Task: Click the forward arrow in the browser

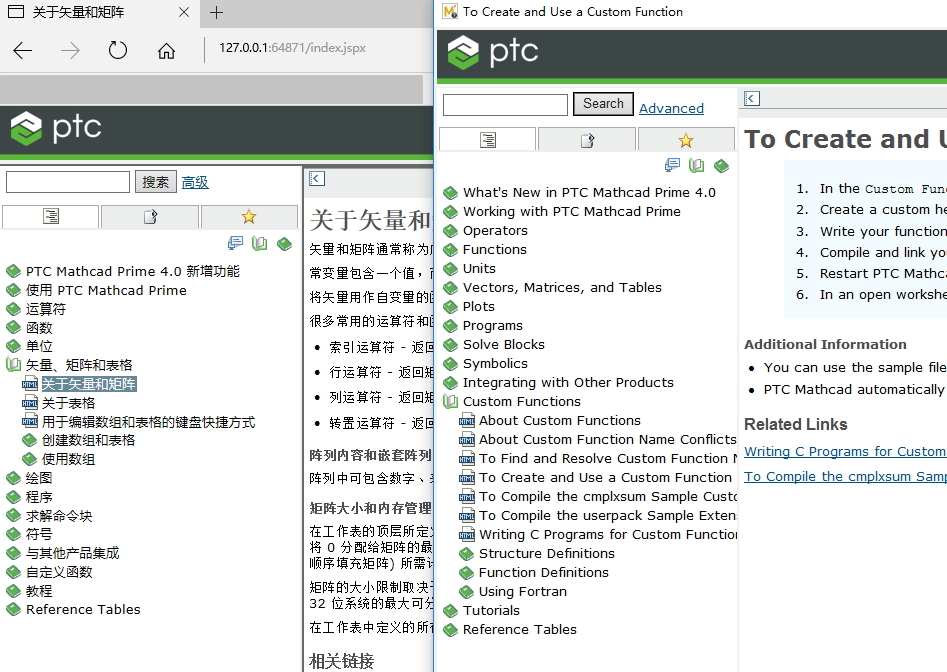Action: pos(71,51)
